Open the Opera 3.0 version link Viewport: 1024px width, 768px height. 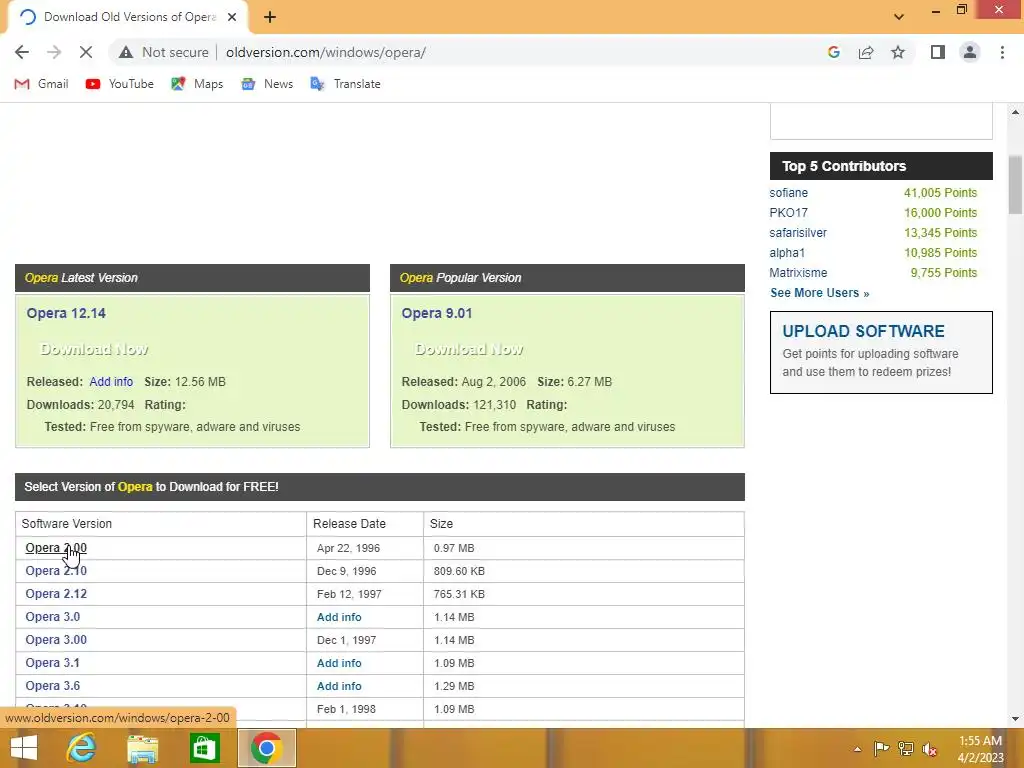click(x=53, y=617)
